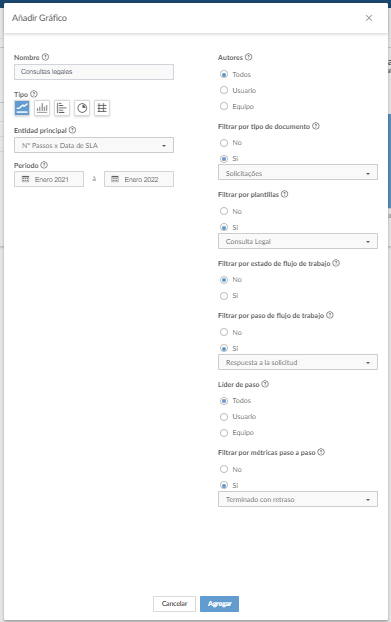The width and height of the screenshot is (391, 622).
Task: Select Si for Filtrar por estado de flujo
Action: click(224, 296)
